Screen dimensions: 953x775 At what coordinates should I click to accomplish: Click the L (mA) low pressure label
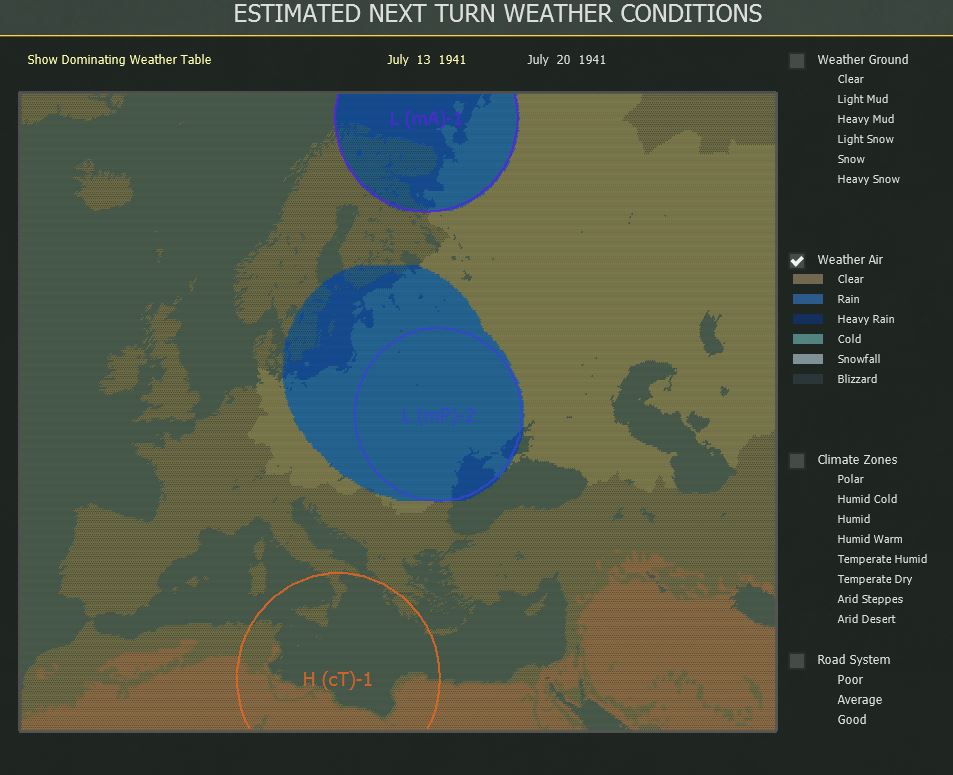(425, 119)
